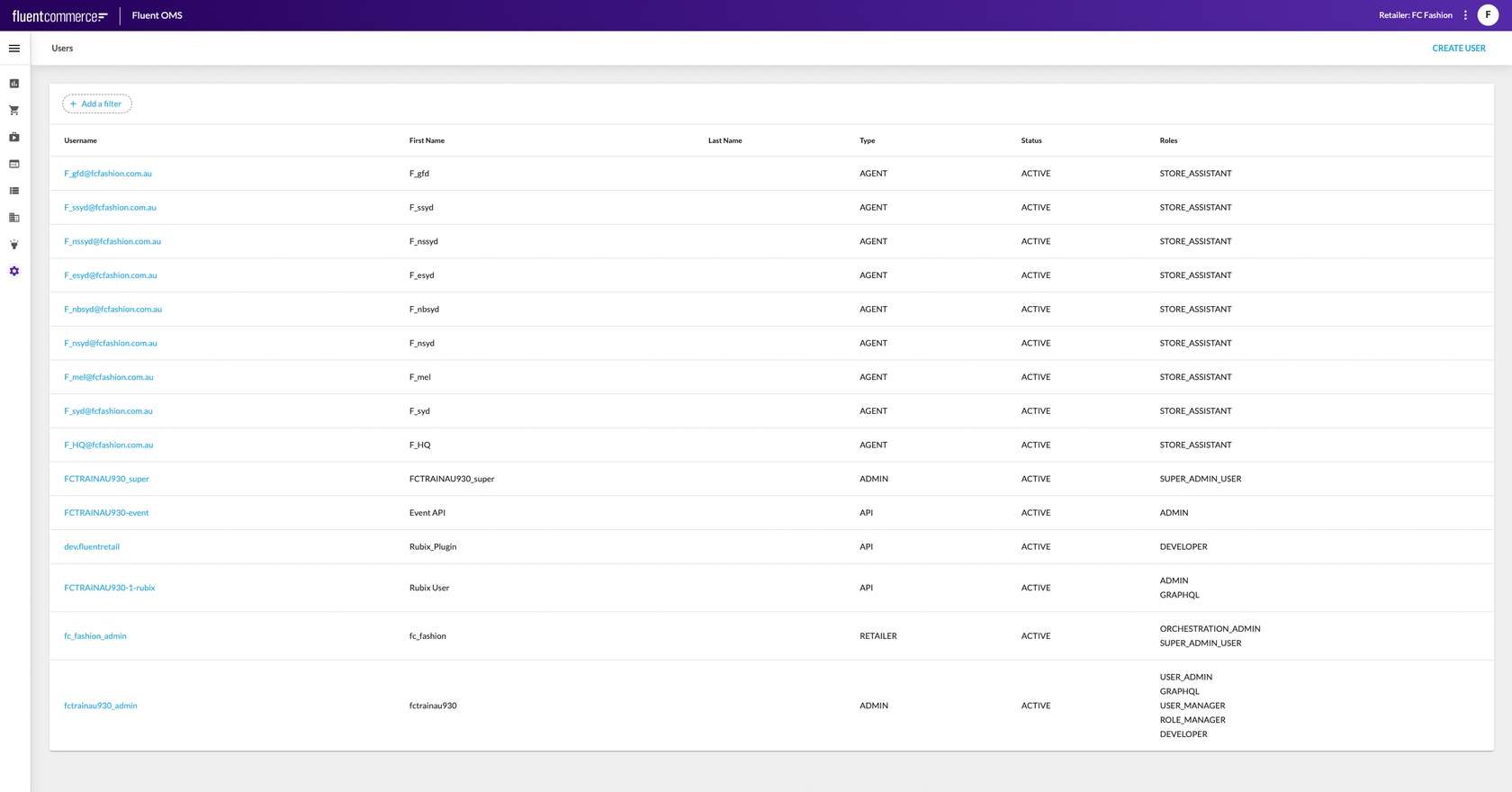Click Add a filter chip
The height and width of the screenshot is (792, 1512).
(x=97, y=104)
